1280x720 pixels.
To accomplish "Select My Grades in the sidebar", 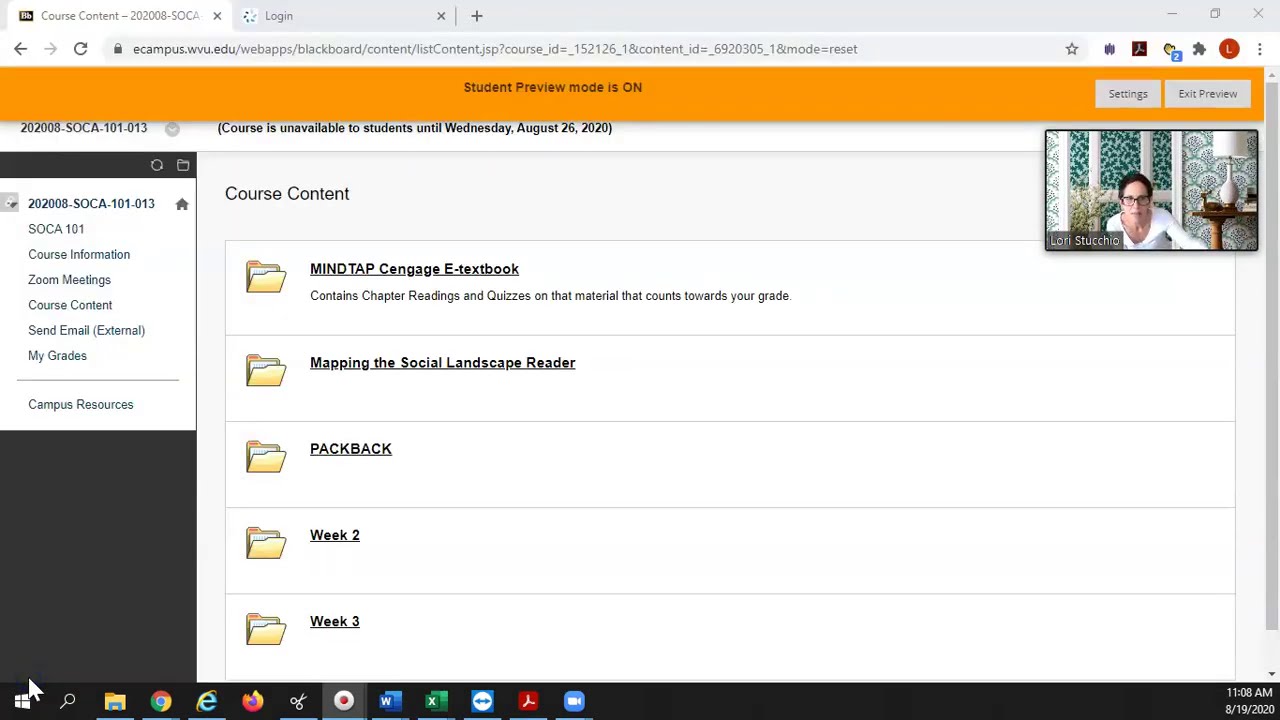I will coord(57,355).
